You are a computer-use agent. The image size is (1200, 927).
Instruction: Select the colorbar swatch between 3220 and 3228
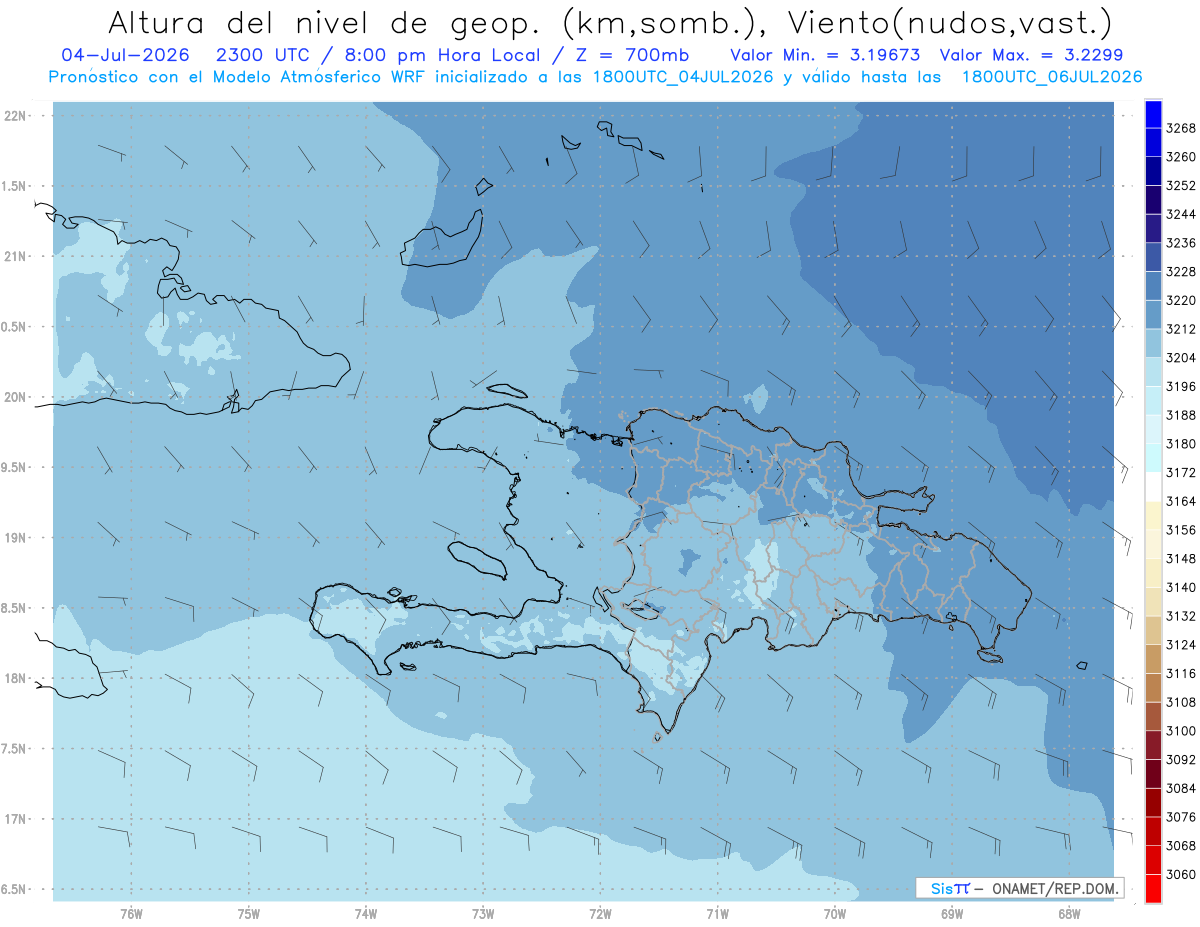pyautogui.click(x=1153, y=286)
